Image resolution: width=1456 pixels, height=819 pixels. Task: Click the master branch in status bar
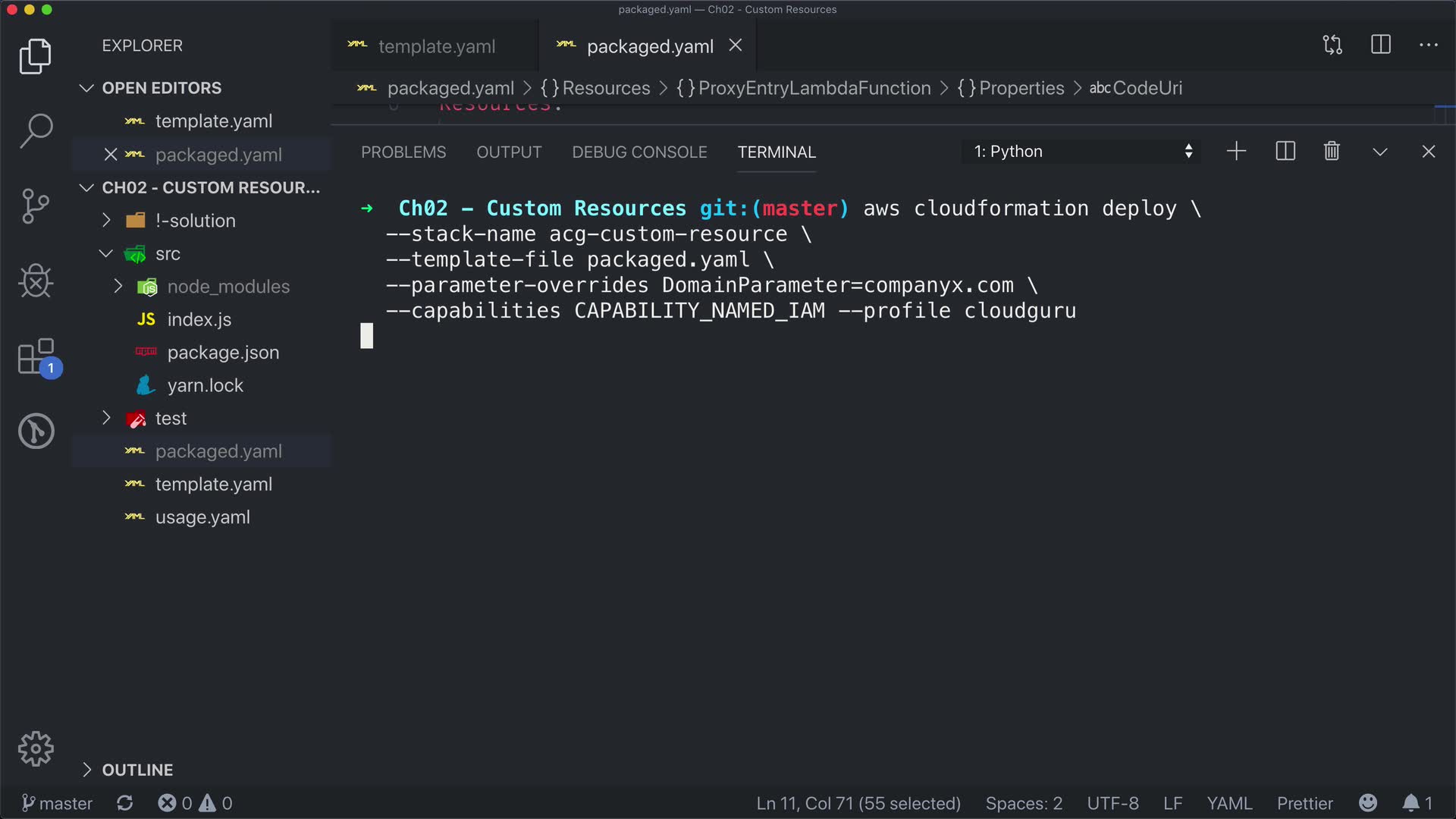click(58, 803)
